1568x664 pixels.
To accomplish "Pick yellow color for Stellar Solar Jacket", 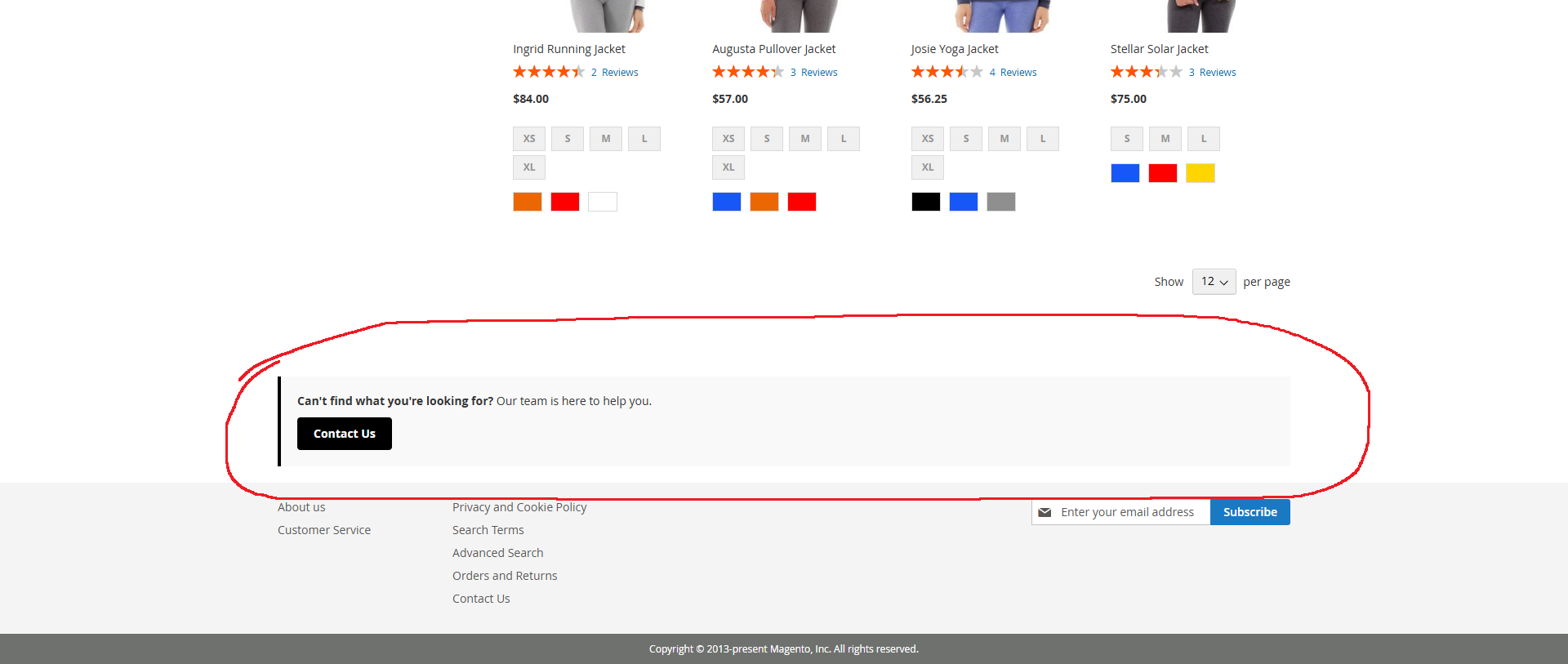I will [x=1200, y=173].
